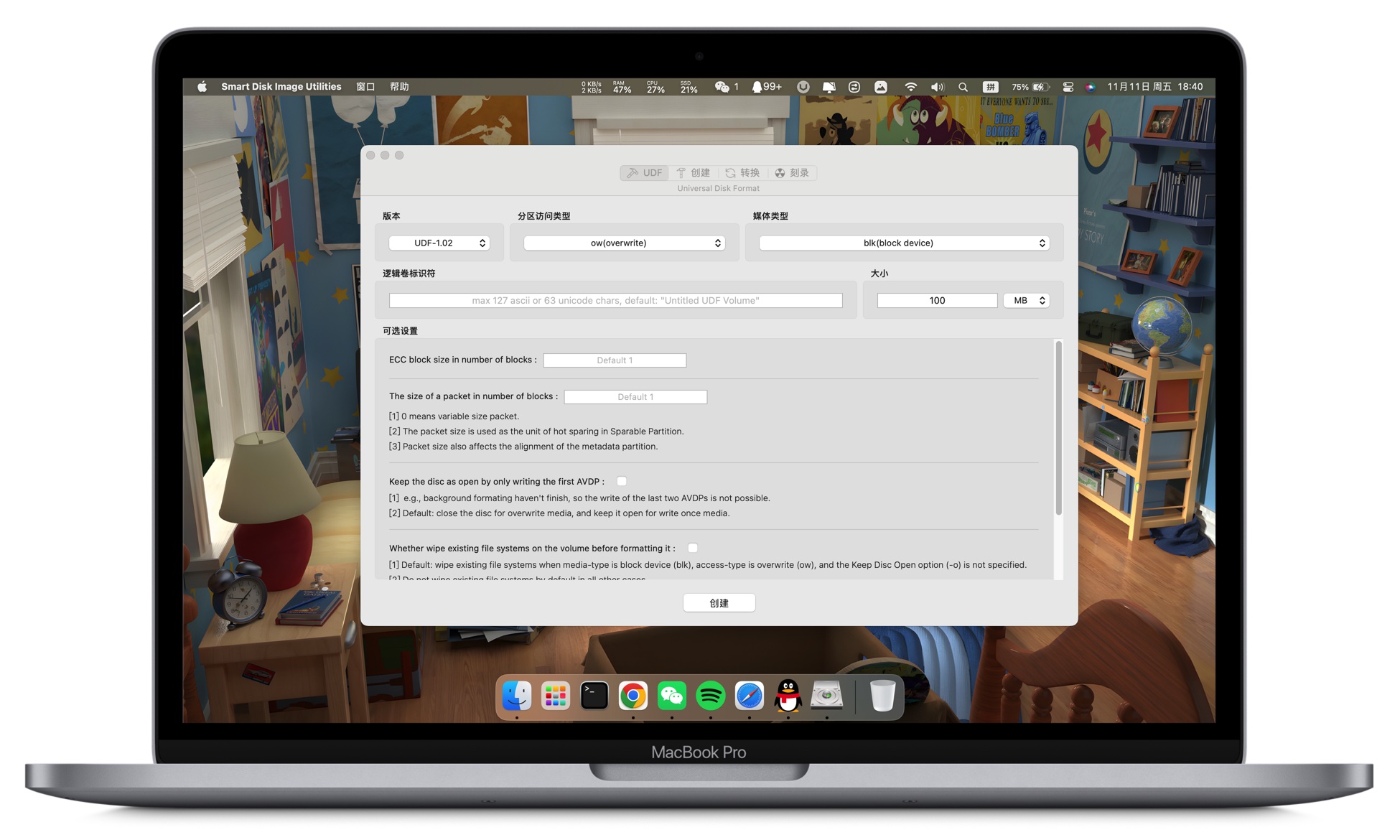Open WeChat from the Dock
Image resolution: width=1400 pixels, height=840 pixels.
pos(672,696)
